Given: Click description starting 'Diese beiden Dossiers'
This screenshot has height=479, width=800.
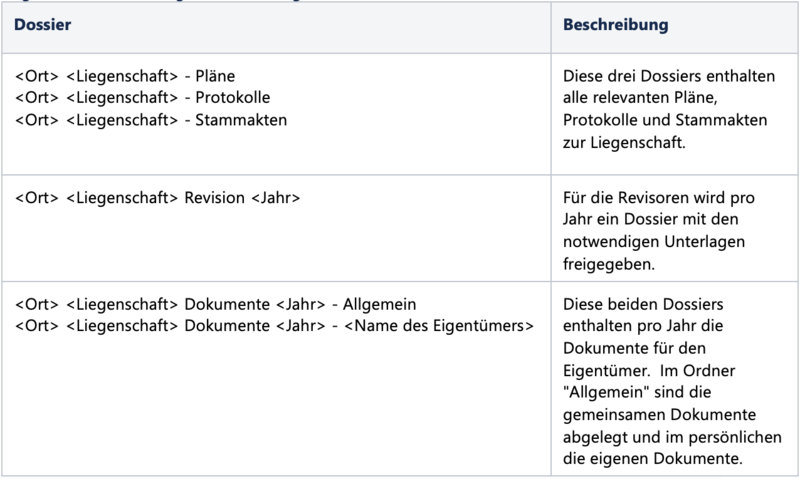Looking at the screenshot, I should click(672, 381).
